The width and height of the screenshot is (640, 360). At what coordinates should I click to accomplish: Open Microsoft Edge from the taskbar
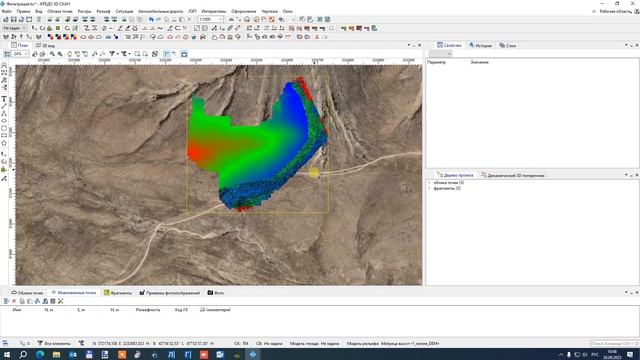tap(40, 354)
